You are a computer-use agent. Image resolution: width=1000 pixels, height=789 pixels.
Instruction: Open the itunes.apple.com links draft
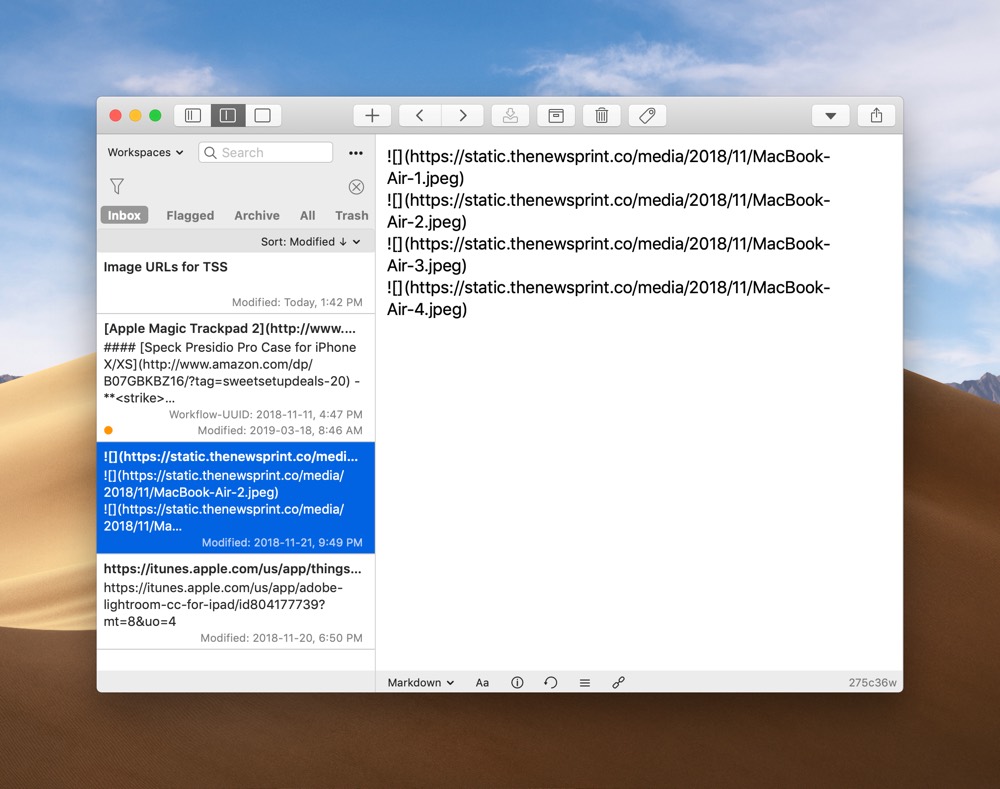pyautogui.click(x=235, y=601)
